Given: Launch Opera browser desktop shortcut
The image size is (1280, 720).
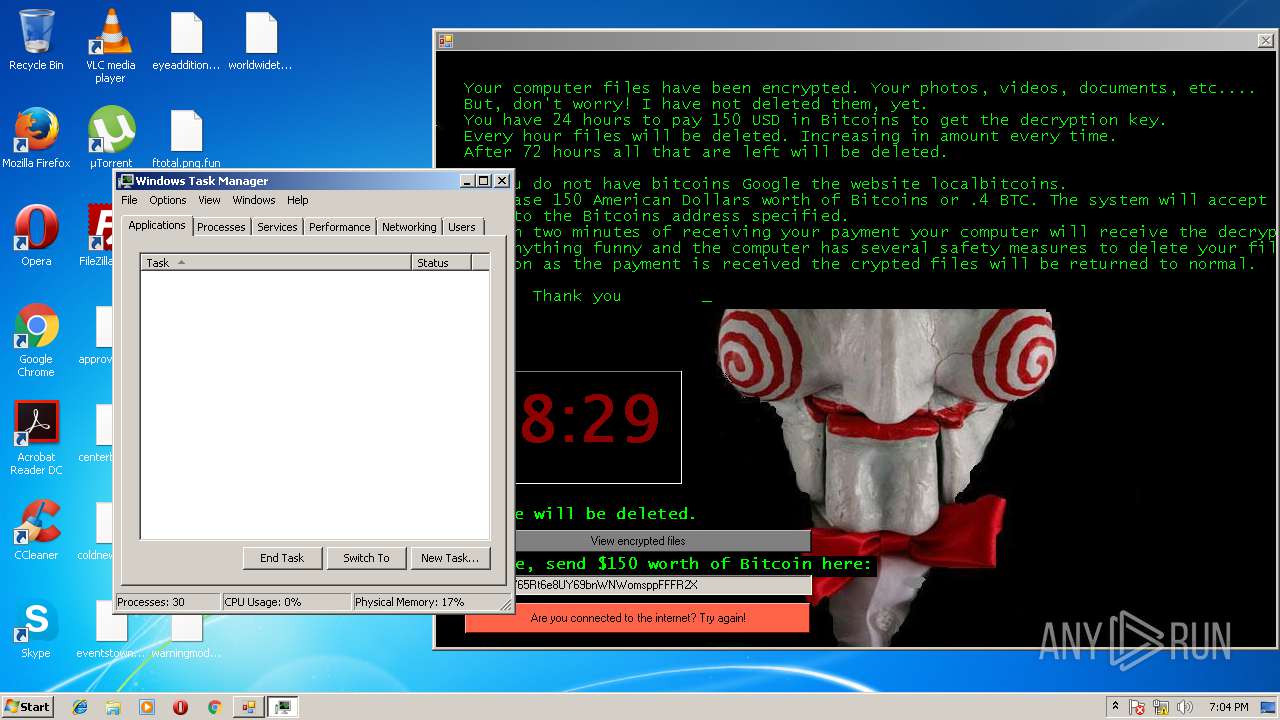Looking at the screenshot, I should tap(36, 235).
